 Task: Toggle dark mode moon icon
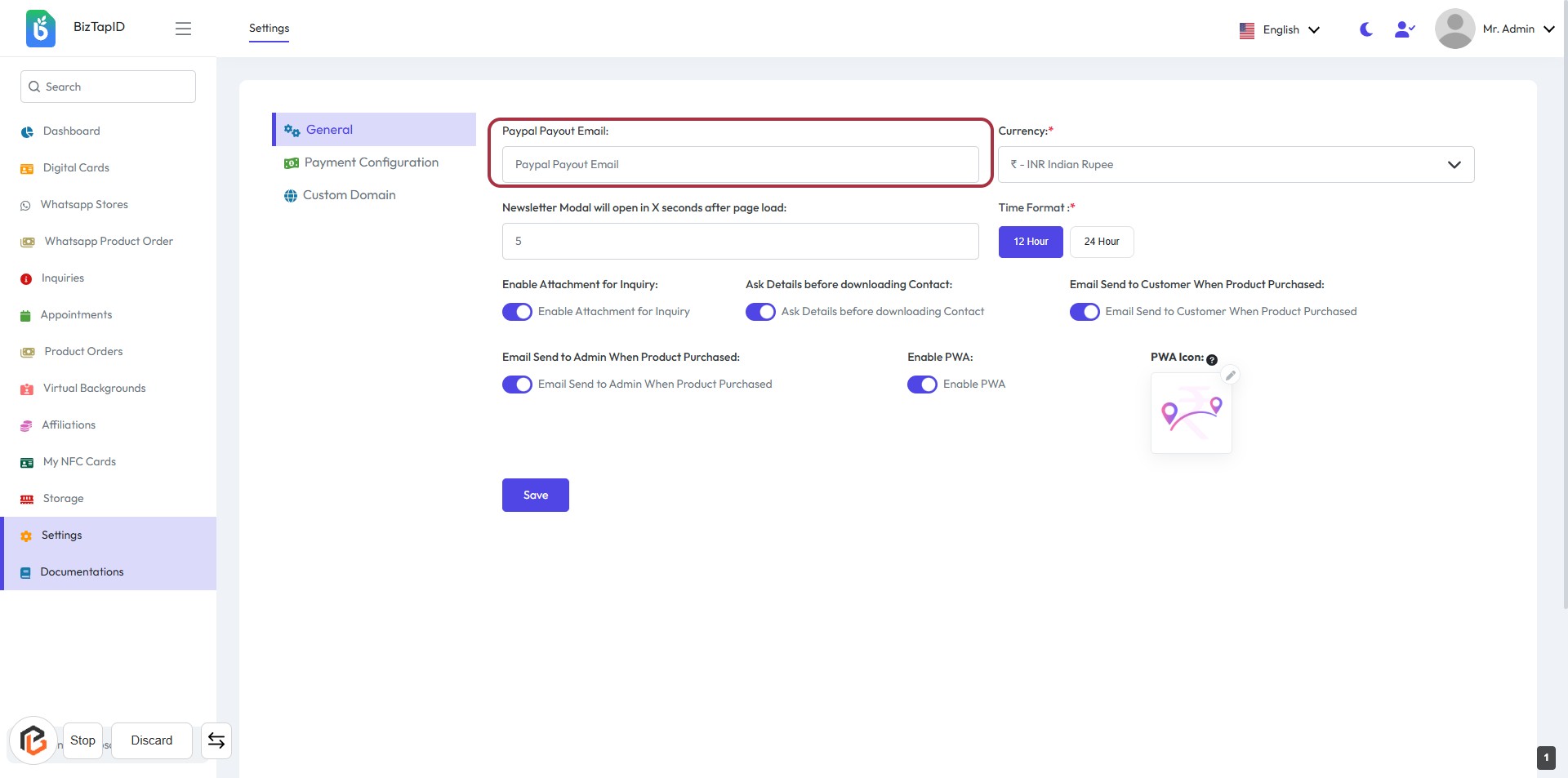pyautogui.click(x=1365, y=29)
